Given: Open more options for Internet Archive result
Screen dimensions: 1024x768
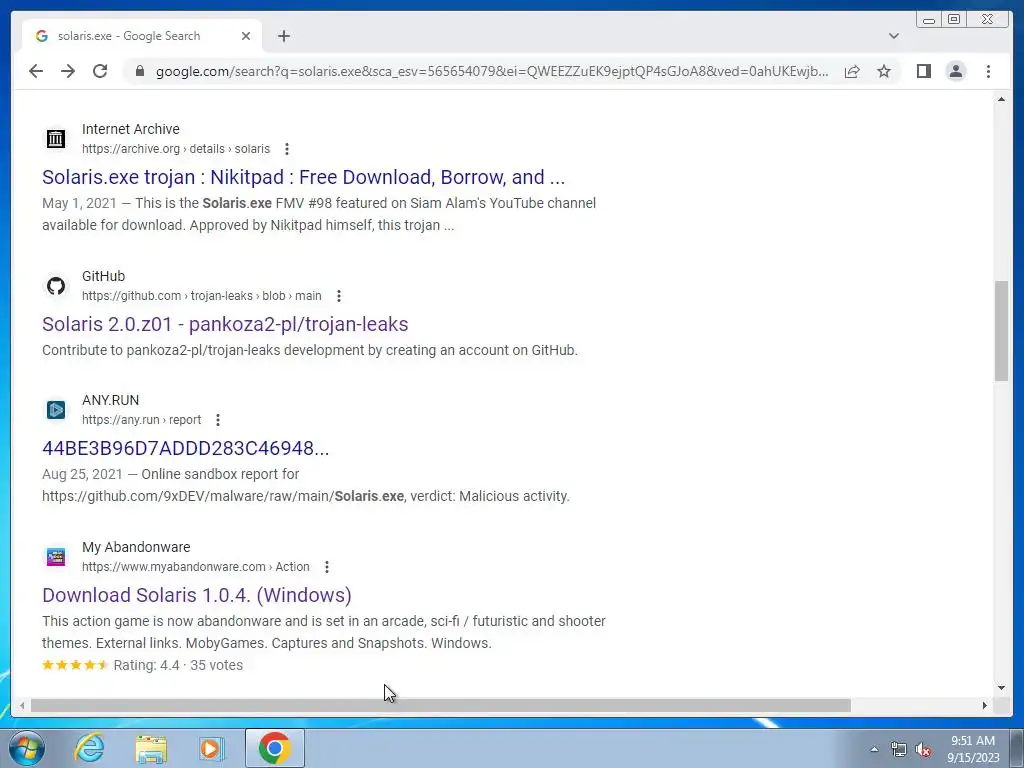Looking at the screenshot, I should [287, 149].
